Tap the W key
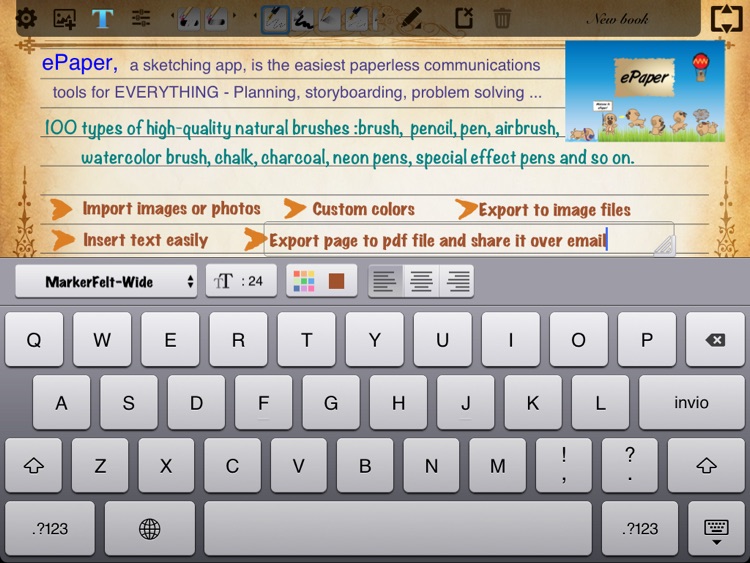The height and width of the screenshot is (563, 750). pos(102,340)
